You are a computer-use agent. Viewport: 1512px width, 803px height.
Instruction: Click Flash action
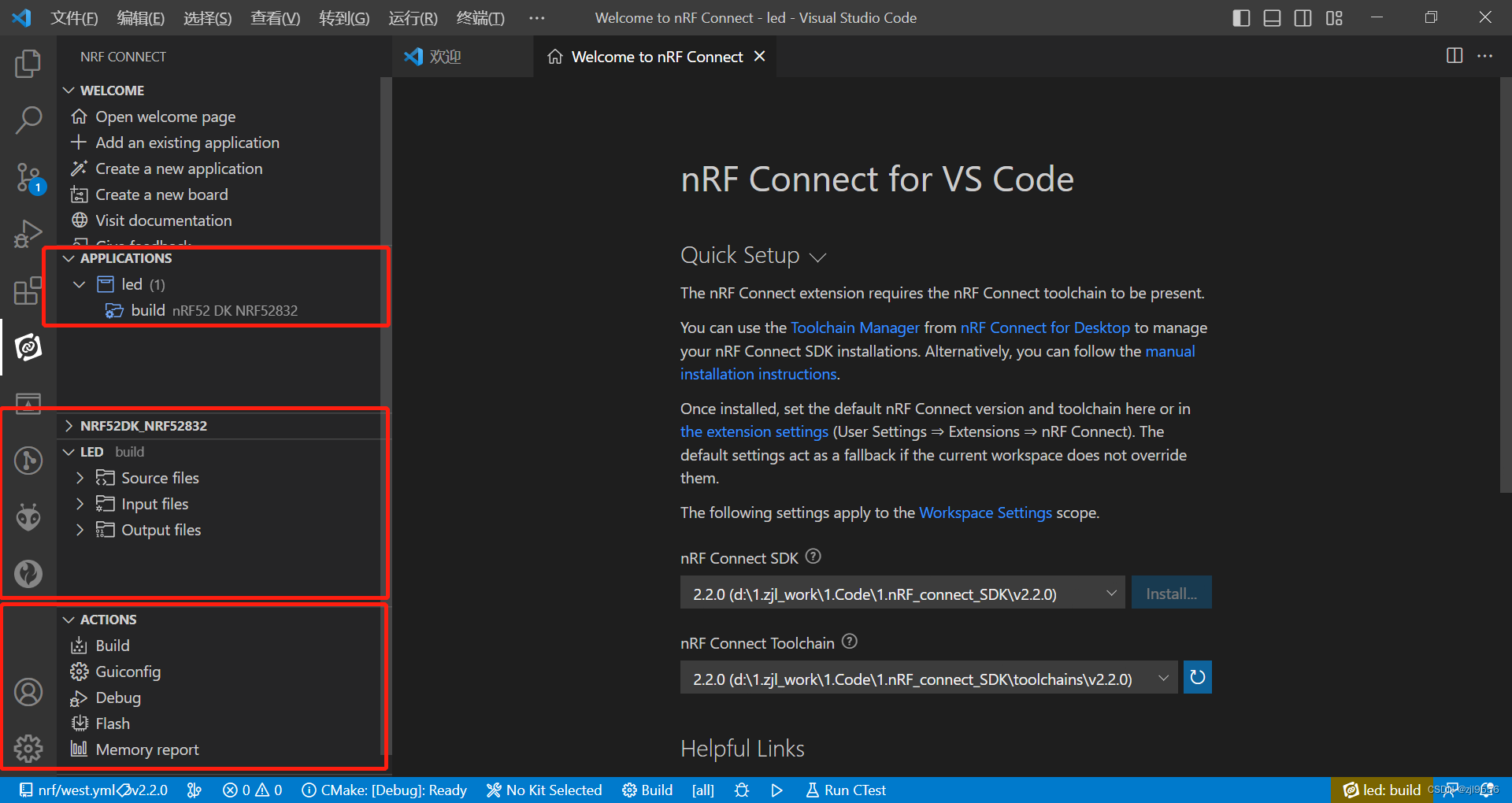pyautogui.click(x=113, y=723)
